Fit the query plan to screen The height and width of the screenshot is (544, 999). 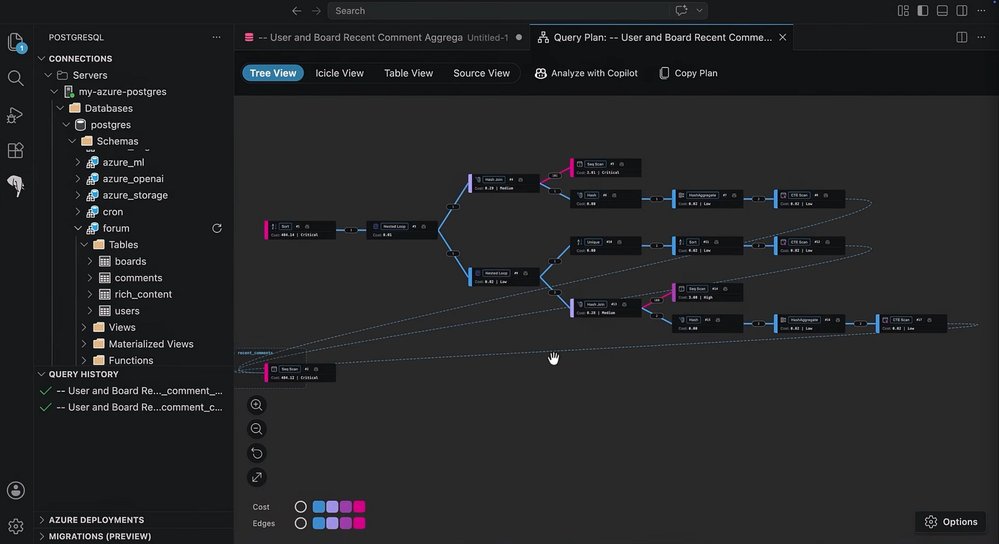[257, 477]
